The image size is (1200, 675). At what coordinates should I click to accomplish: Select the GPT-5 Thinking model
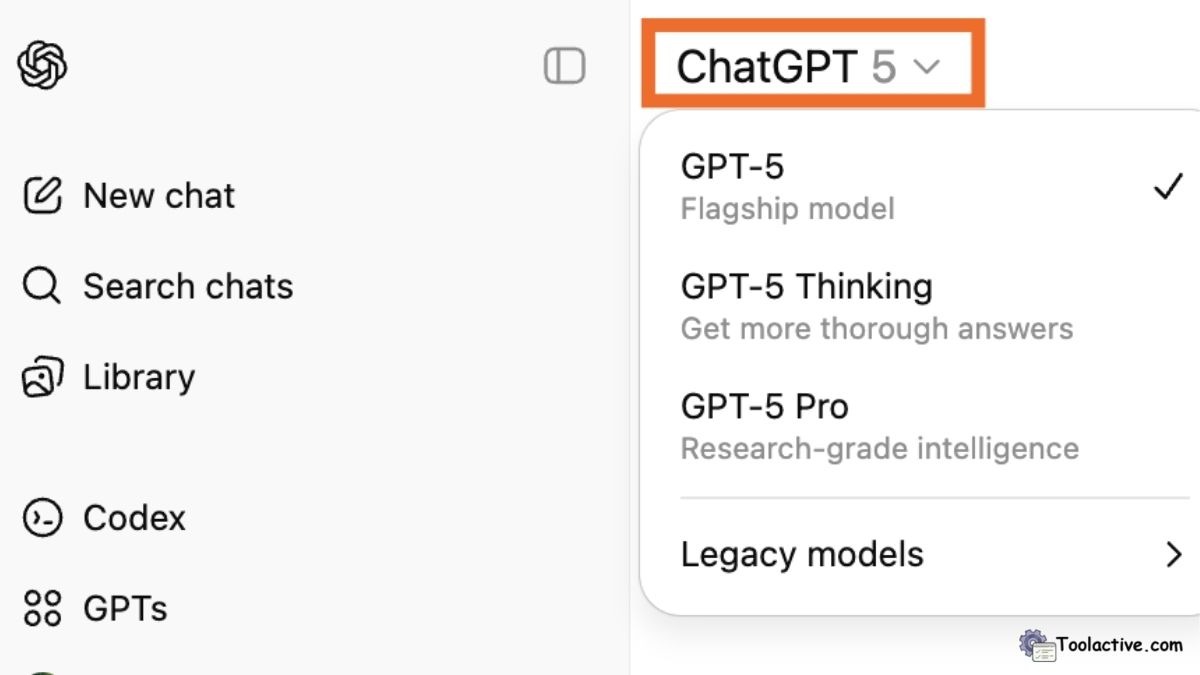[x=806, y=287]
